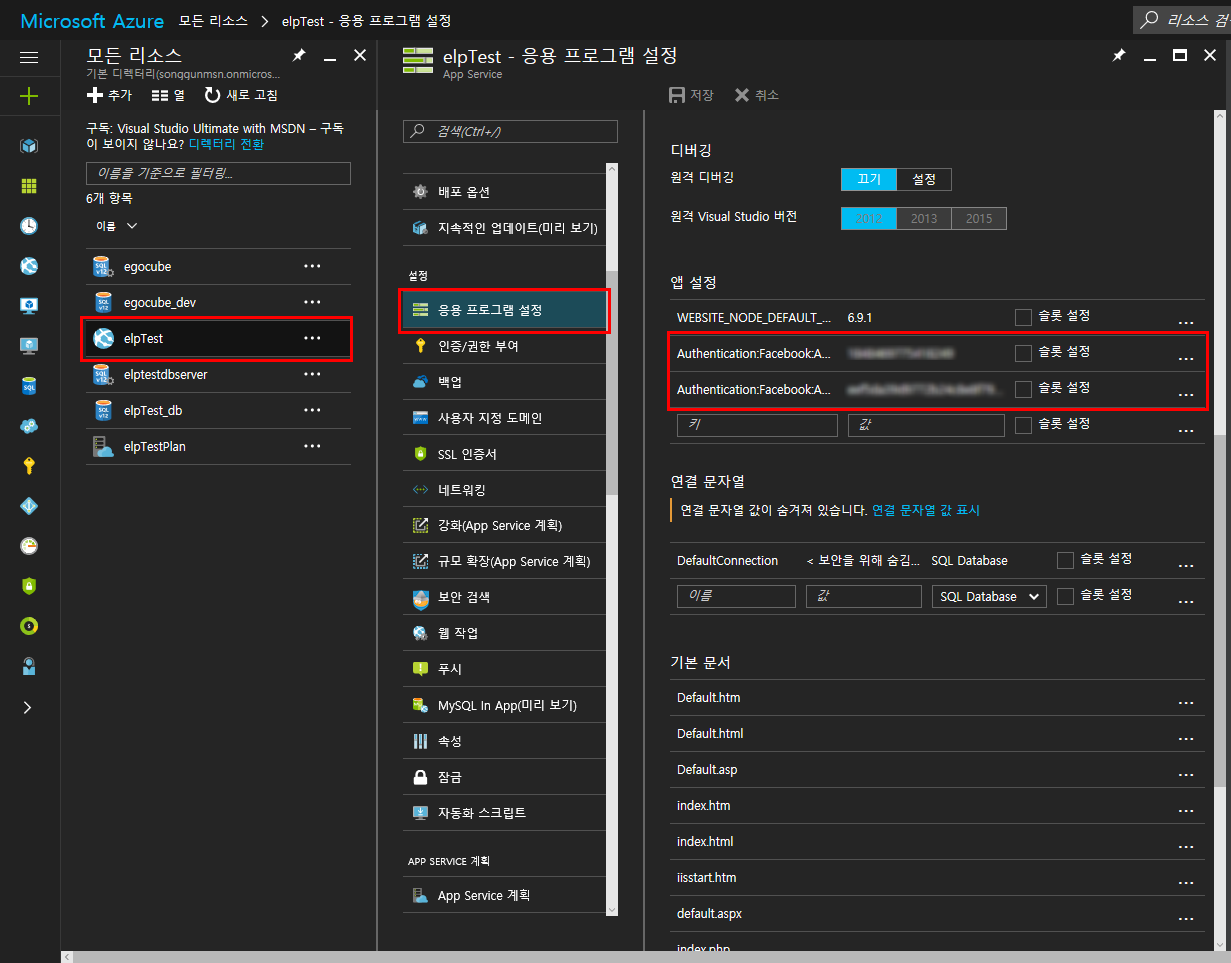Click the Add (추가) button
This screenshot has height=963, width=1231.
(x=109, y=95)
